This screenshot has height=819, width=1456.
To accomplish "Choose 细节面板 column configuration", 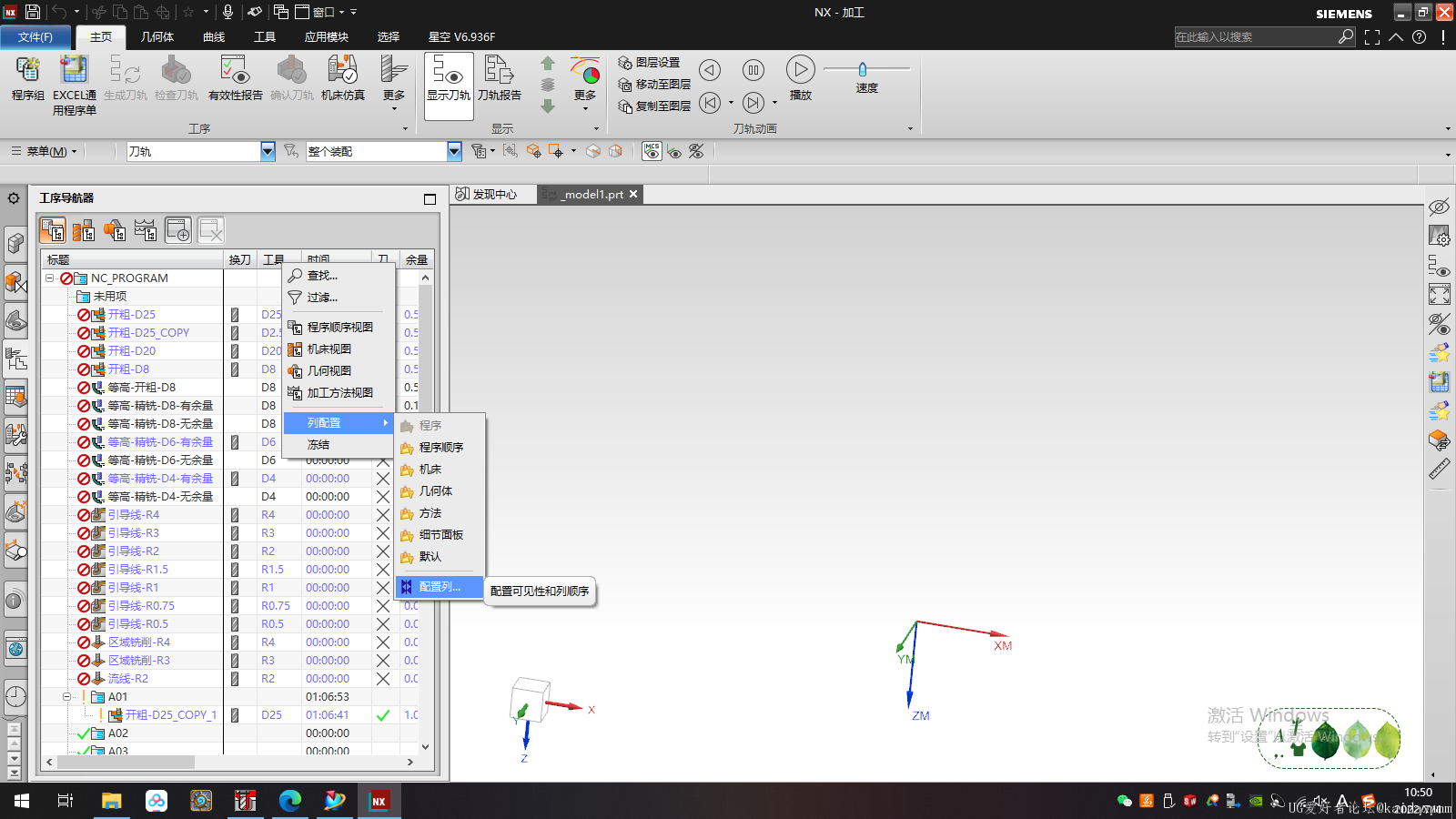I will (x=440, y=535).
